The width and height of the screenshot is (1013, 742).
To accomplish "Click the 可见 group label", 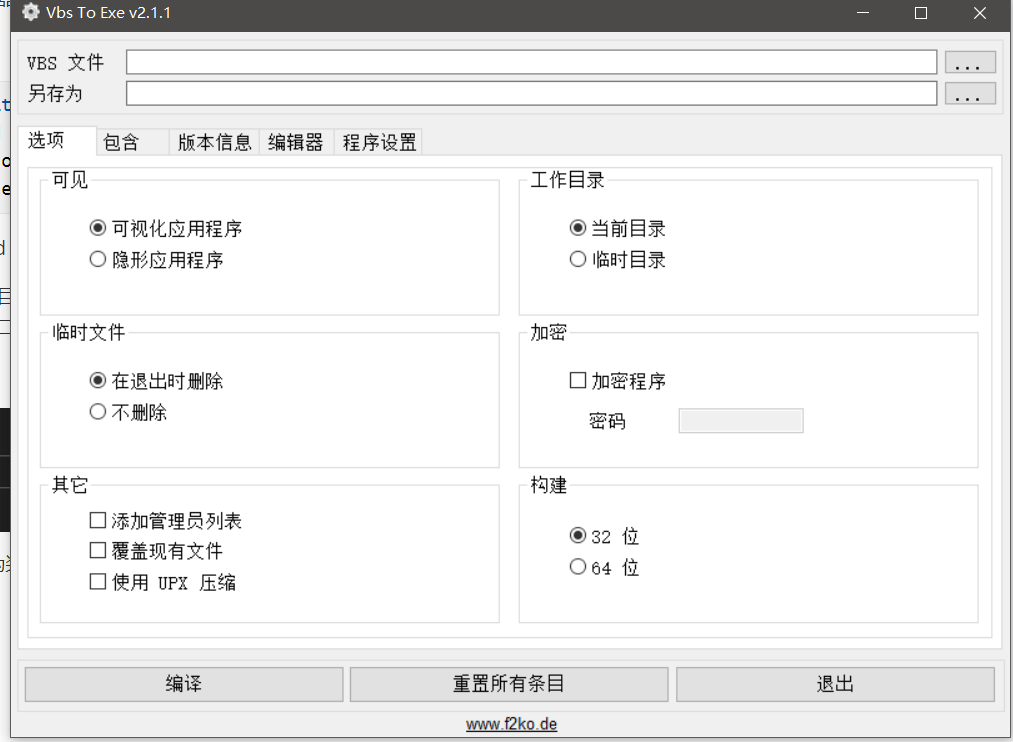I will coord(70,180).
